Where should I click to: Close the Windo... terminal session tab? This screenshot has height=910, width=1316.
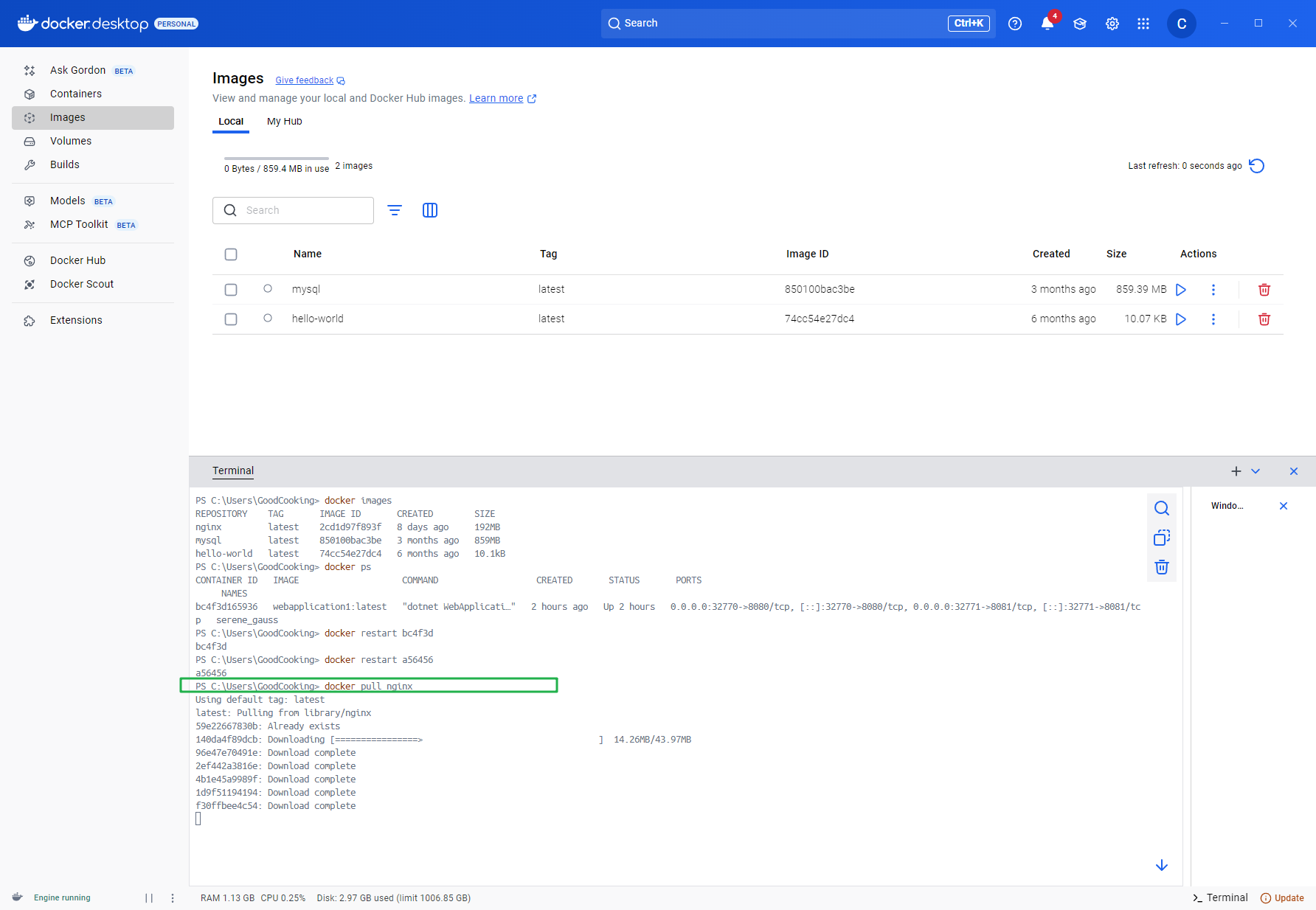(x=1284, y=506)
